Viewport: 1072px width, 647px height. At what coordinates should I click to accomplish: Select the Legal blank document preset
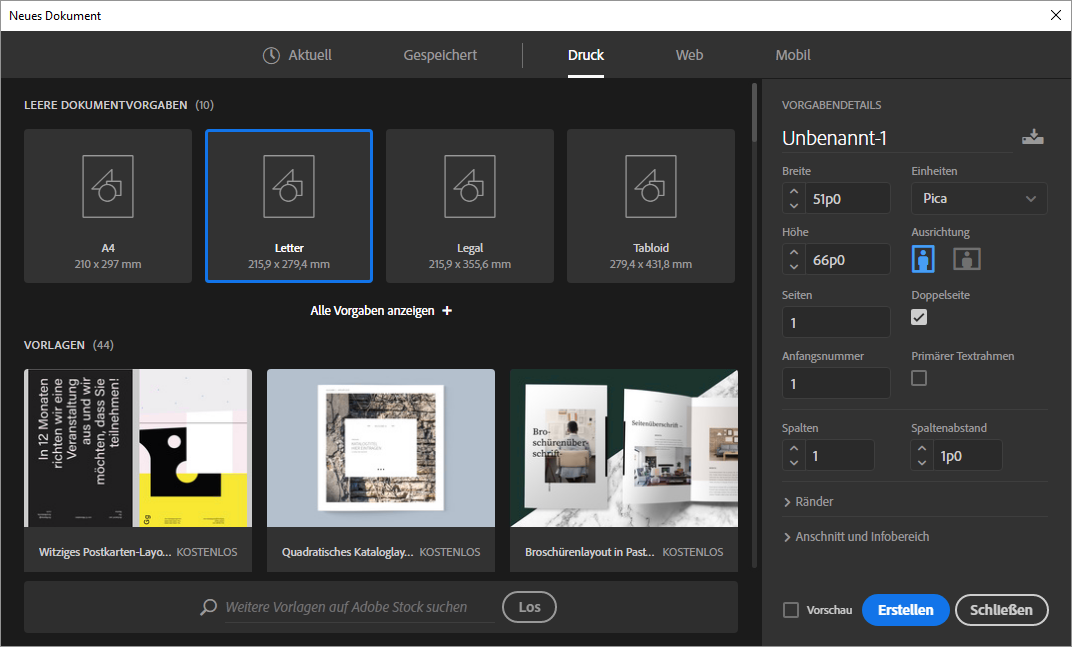(x=470, y=206)
